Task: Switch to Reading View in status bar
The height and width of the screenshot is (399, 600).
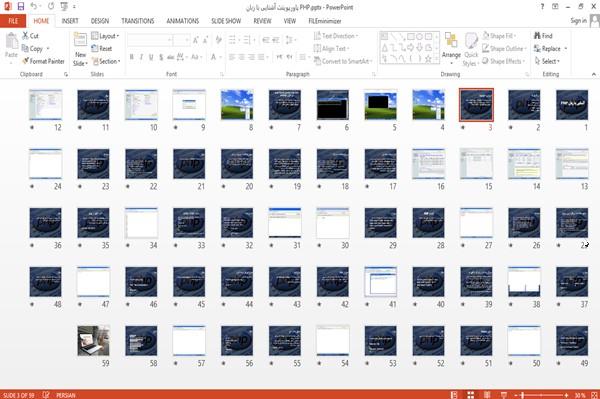Action: pos(487,395)
